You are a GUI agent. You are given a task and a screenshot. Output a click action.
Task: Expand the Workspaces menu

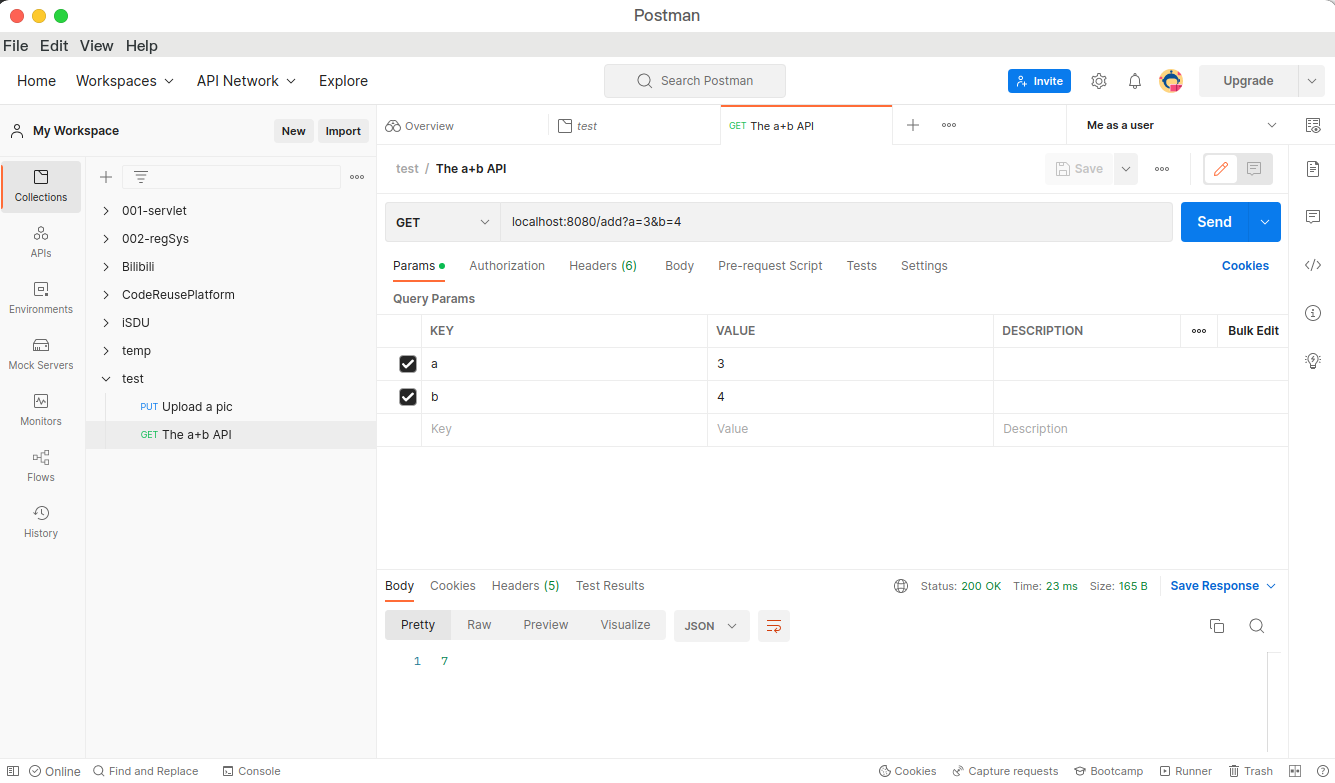pos(125,81)
